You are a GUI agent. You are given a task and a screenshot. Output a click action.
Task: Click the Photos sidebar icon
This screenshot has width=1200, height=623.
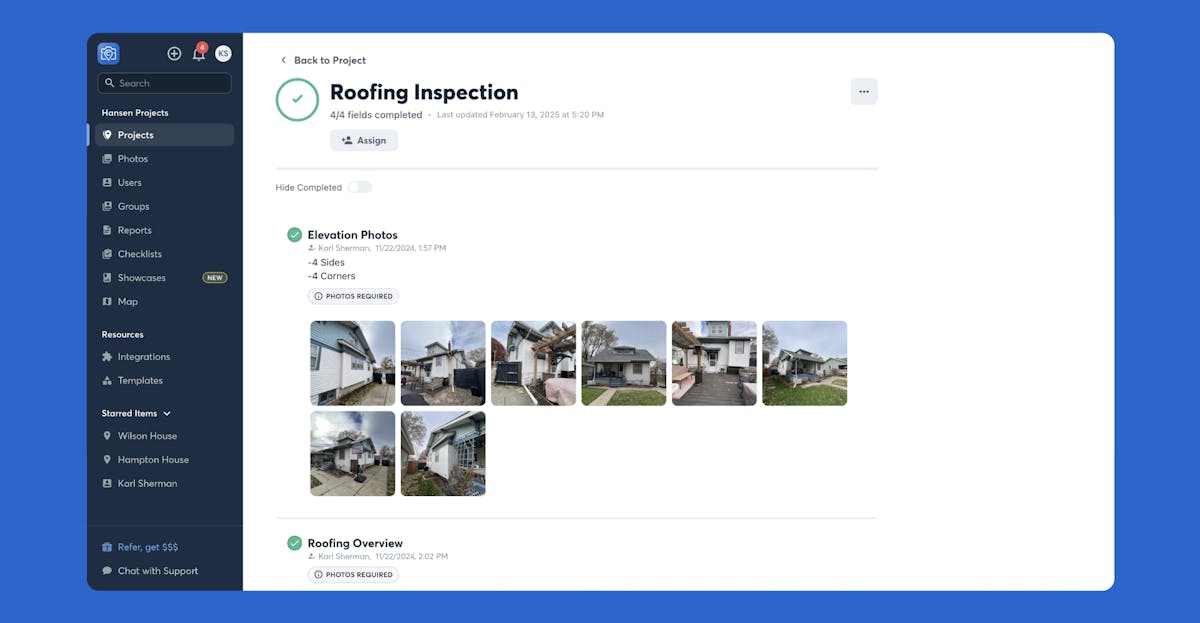click(107, 159)
